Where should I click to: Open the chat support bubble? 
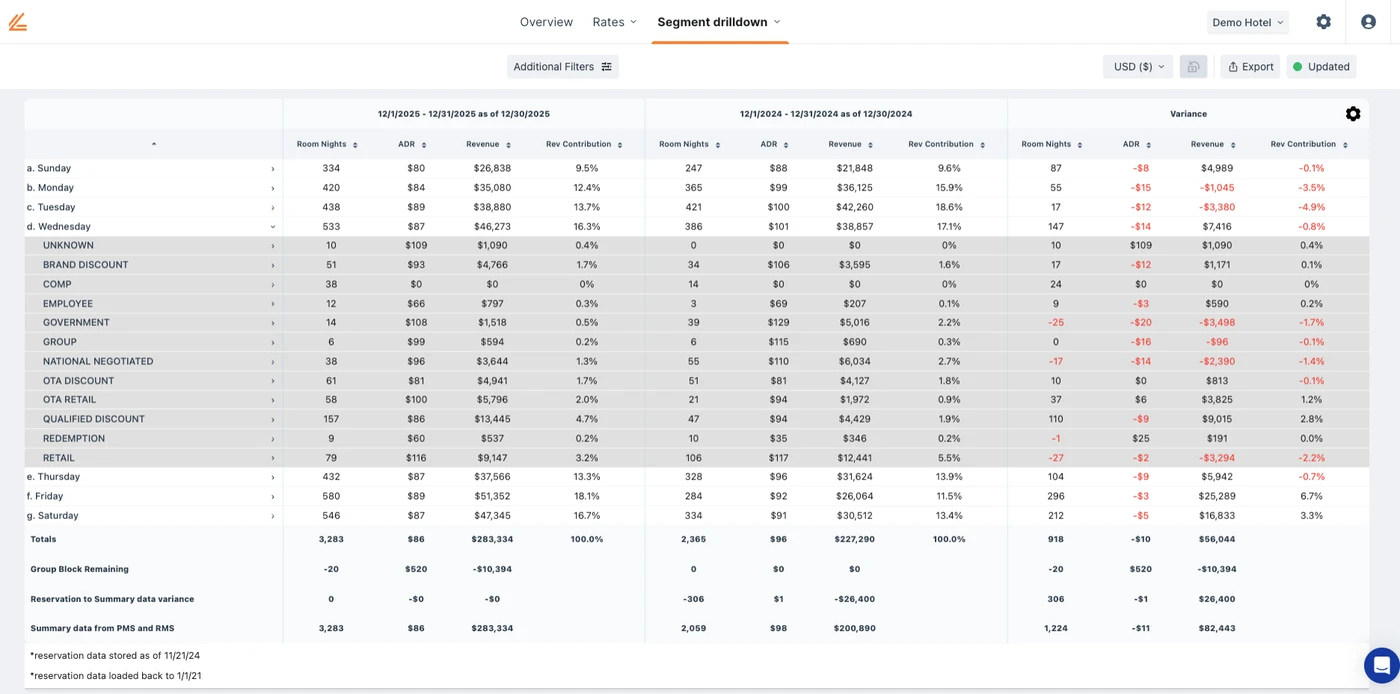coord(1381,664)
